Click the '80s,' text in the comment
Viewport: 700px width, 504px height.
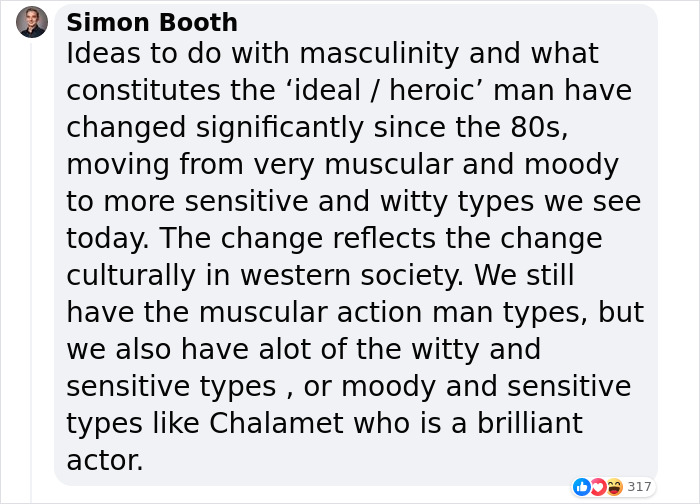pyautogui.click(x=539, y=127)
